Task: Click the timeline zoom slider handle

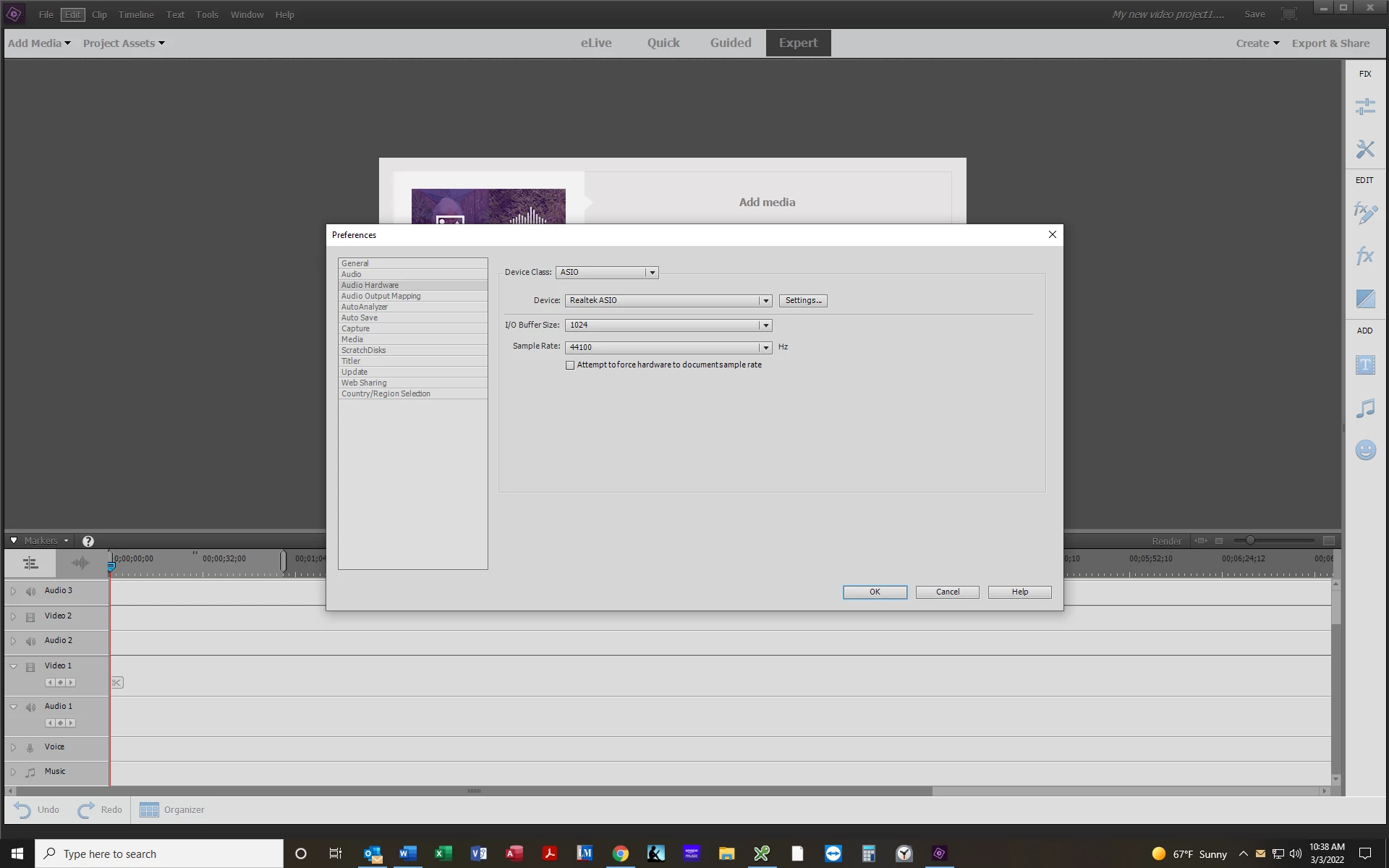Action: [1249, 540]
